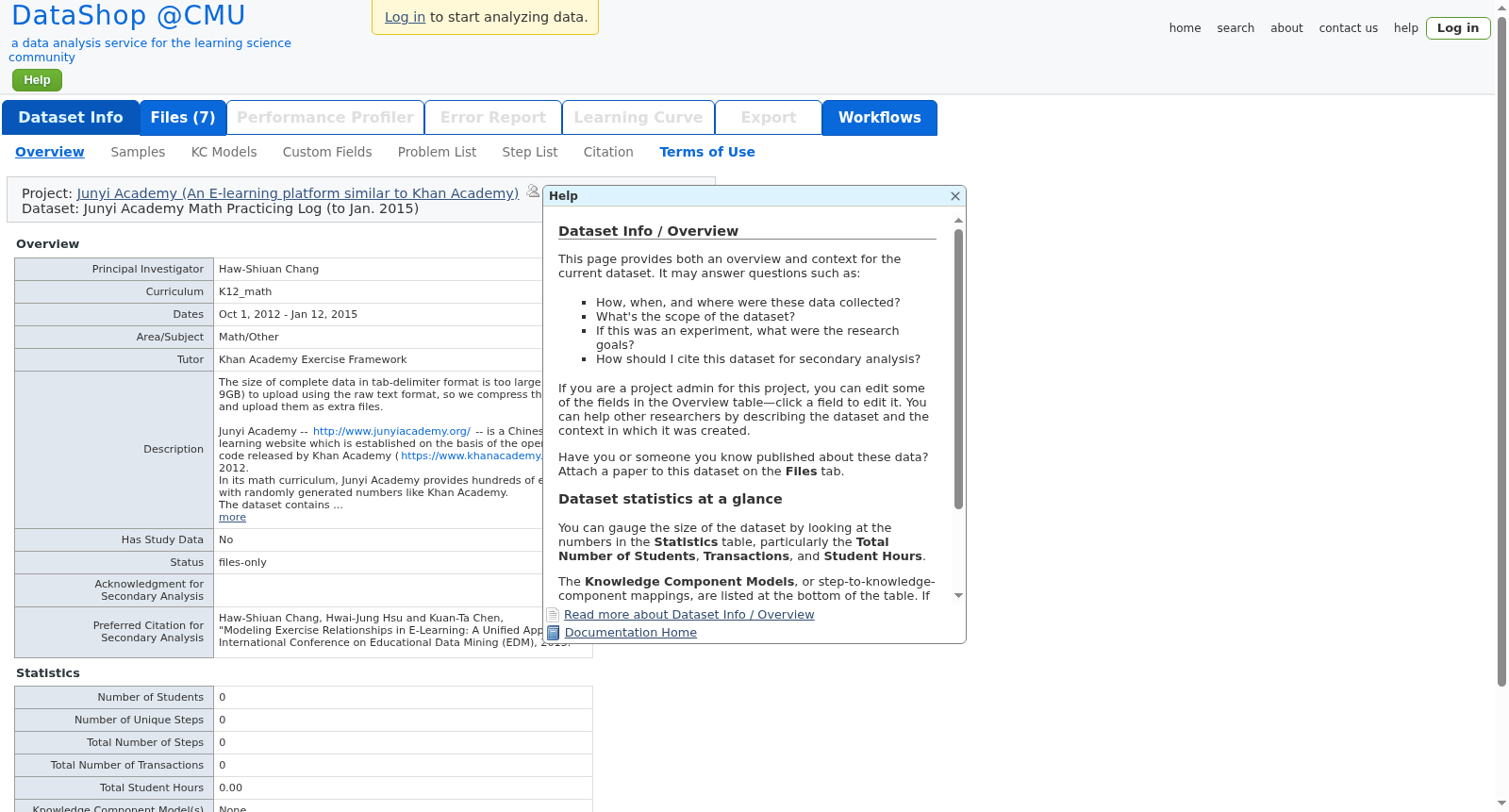Screen dimensions: 1509x812
Task: Open the Samples subtab
Action: 138,152
